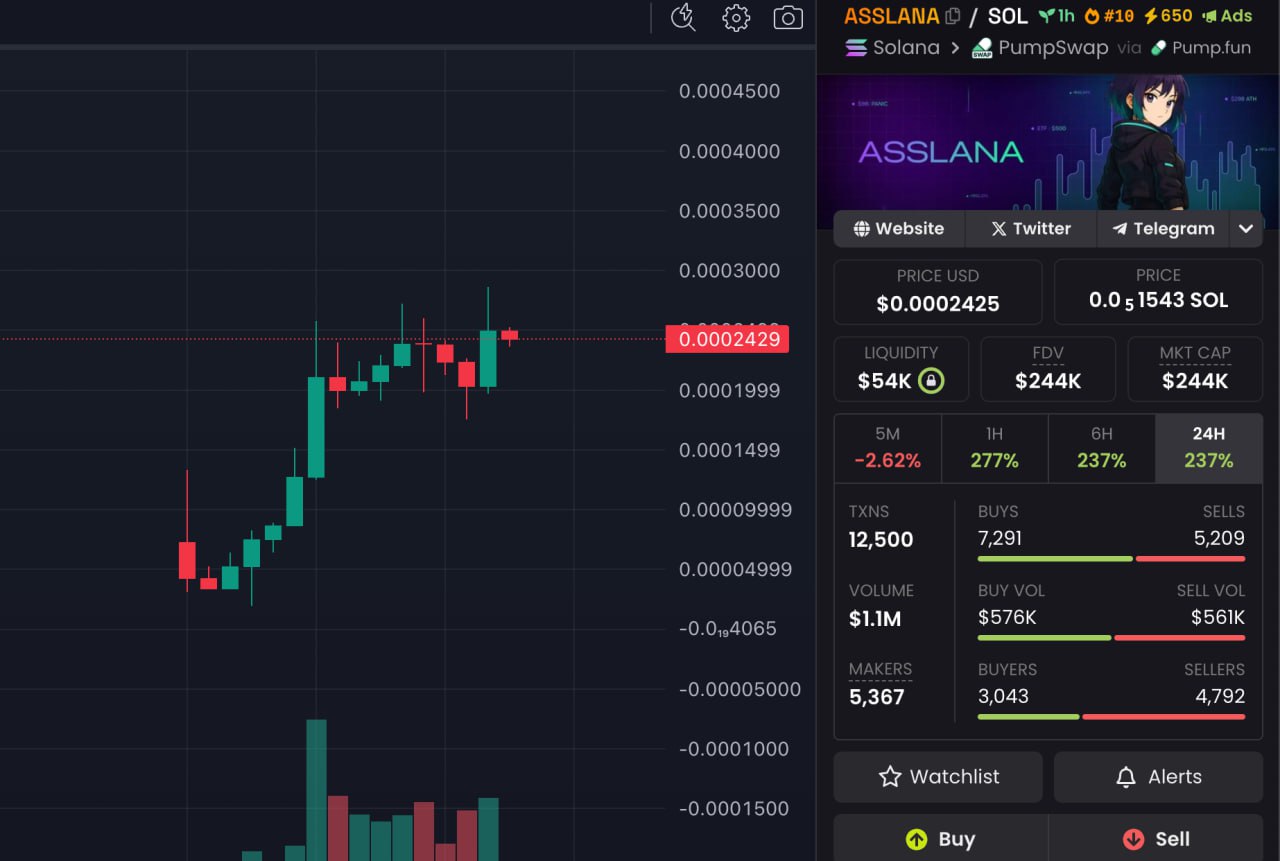Click the MAKERS value 5,367
This screenshot has width=1280, height=861.
coord(877,697)
